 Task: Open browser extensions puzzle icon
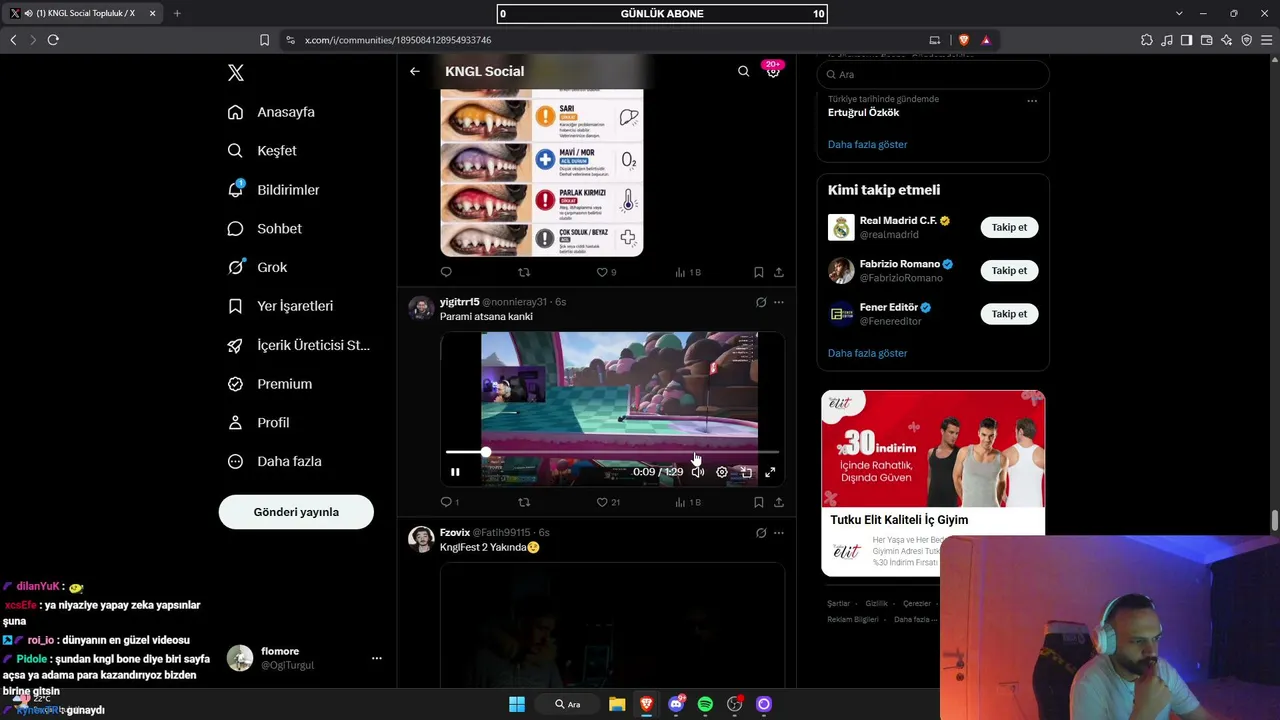pyautogui.click(x=1147, y=40)
